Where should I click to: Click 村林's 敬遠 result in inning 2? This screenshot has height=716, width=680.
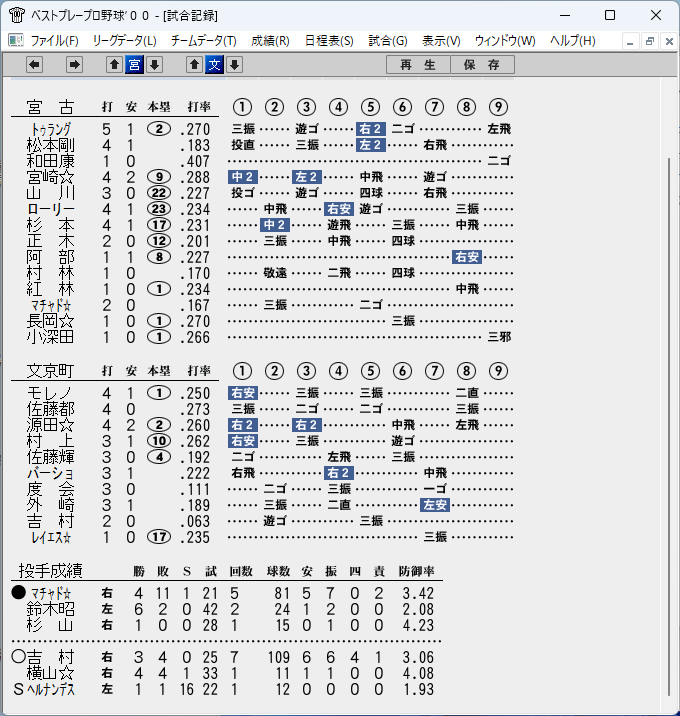click(x=275, y=273)
